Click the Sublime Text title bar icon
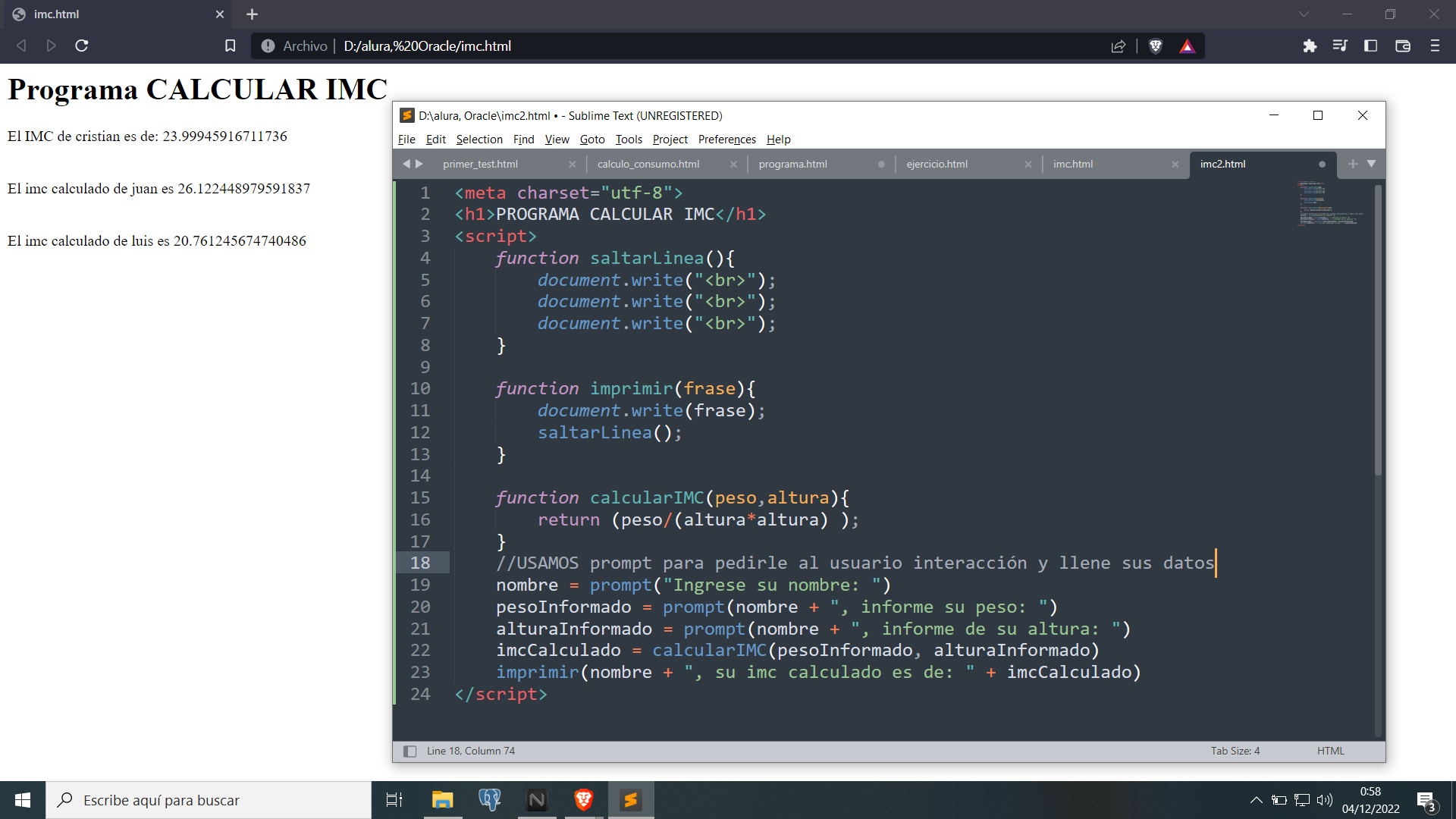The height and width of the screenshot is (819, 1456). (x=407, y=115)
